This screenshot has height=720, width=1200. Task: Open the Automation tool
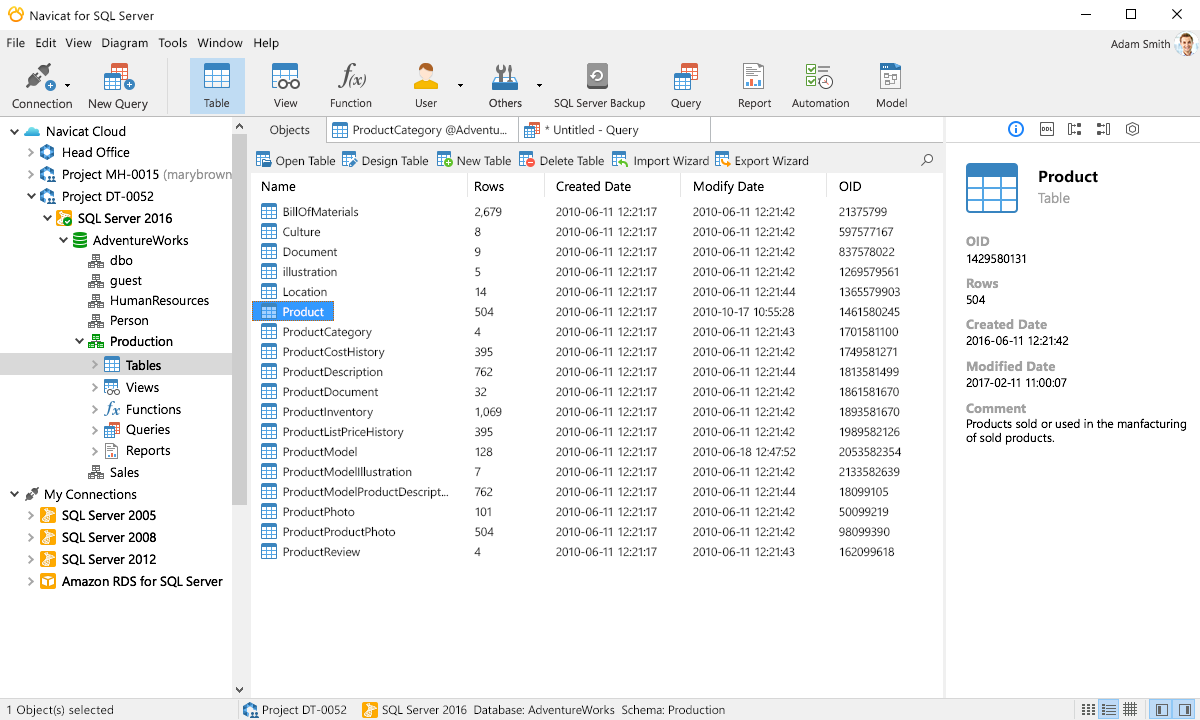820,84
